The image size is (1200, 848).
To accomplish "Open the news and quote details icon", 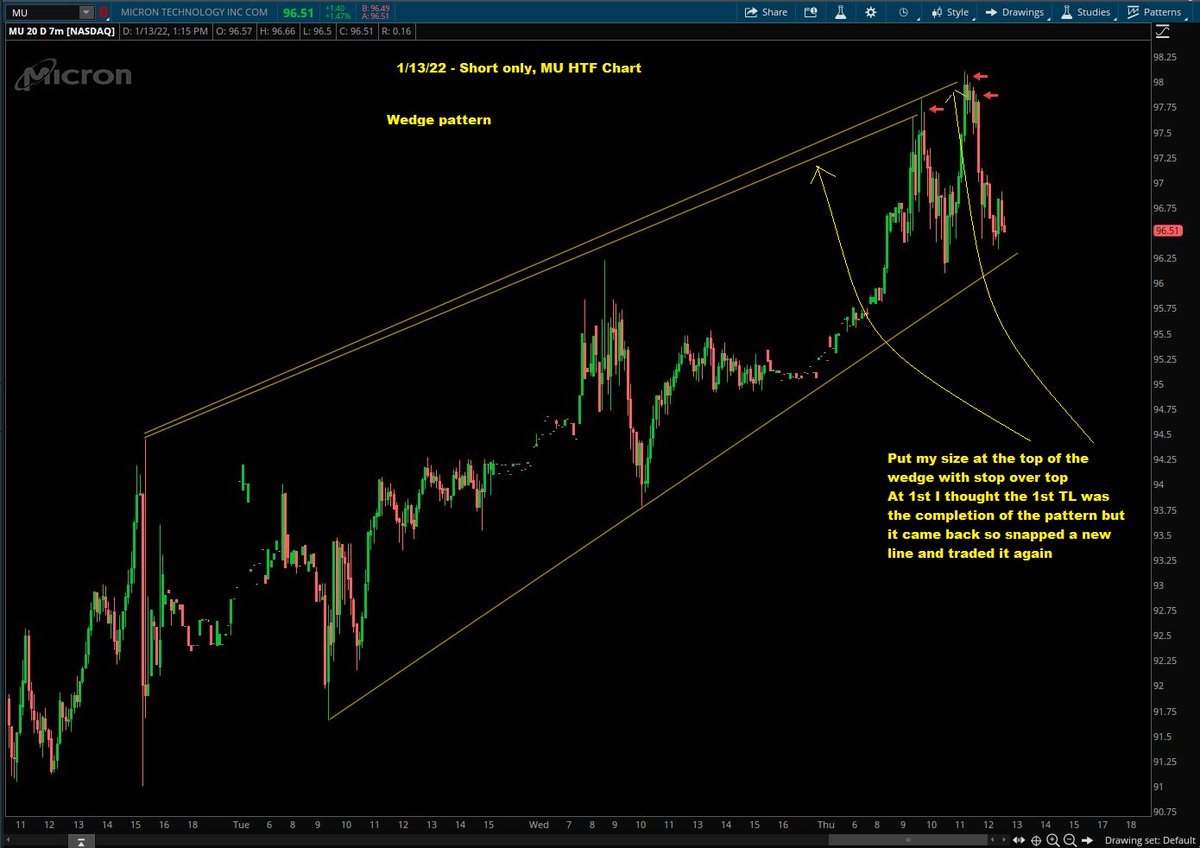I will point(810,12).
